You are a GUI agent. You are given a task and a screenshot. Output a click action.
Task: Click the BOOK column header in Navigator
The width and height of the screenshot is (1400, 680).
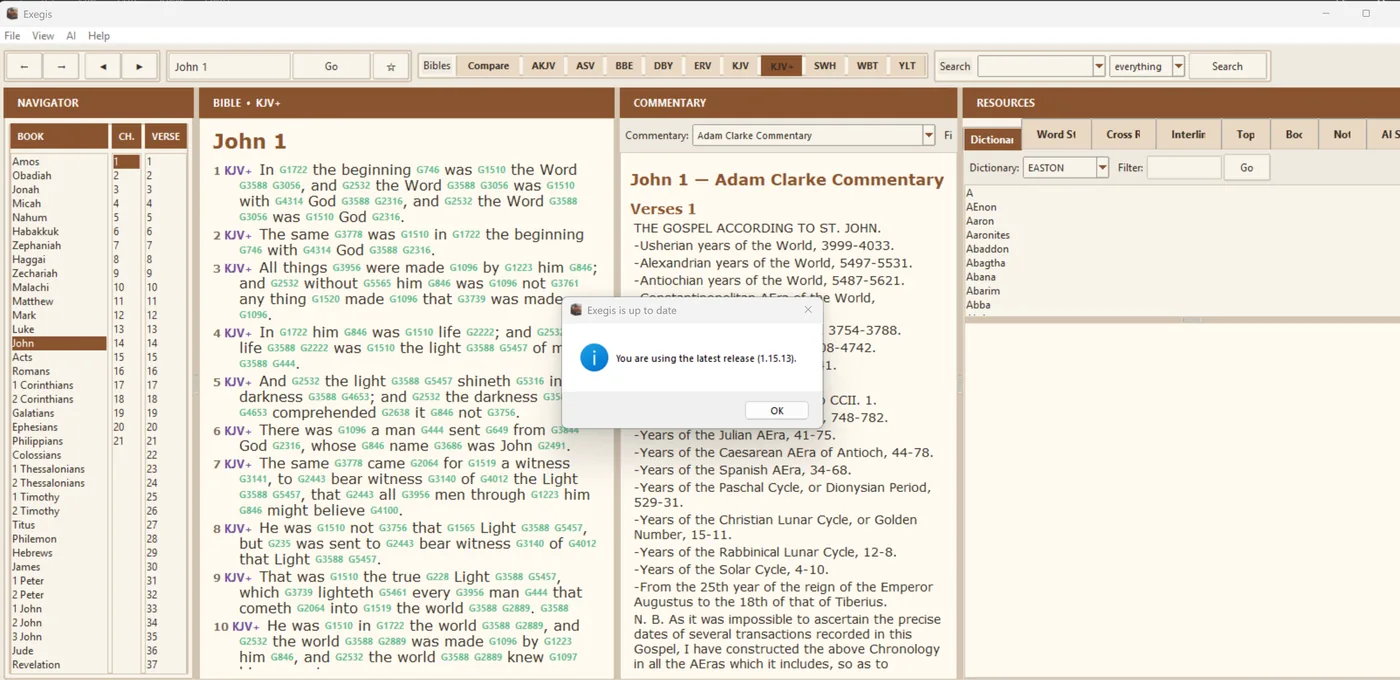(59, 137)
